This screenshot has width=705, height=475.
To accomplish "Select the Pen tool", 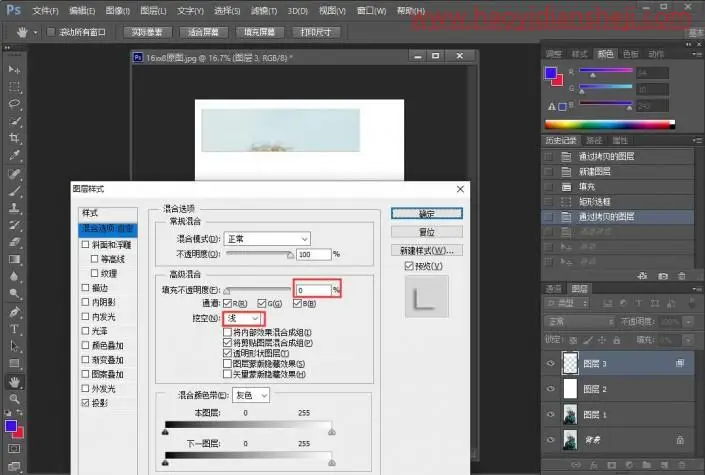I will (x=14, y=312).
